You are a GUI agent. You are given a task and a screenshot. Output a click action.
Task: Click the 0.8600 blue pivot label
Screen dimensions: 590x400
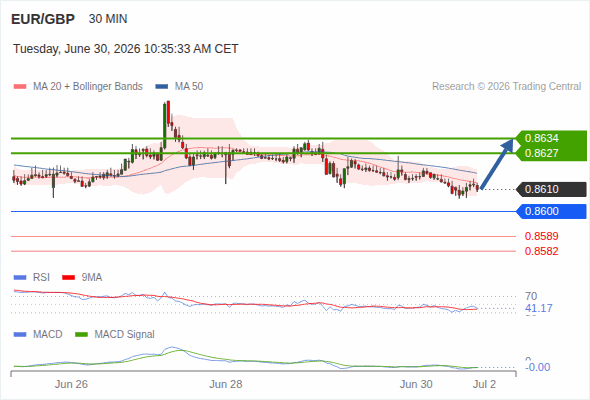[x=552, y=211]
